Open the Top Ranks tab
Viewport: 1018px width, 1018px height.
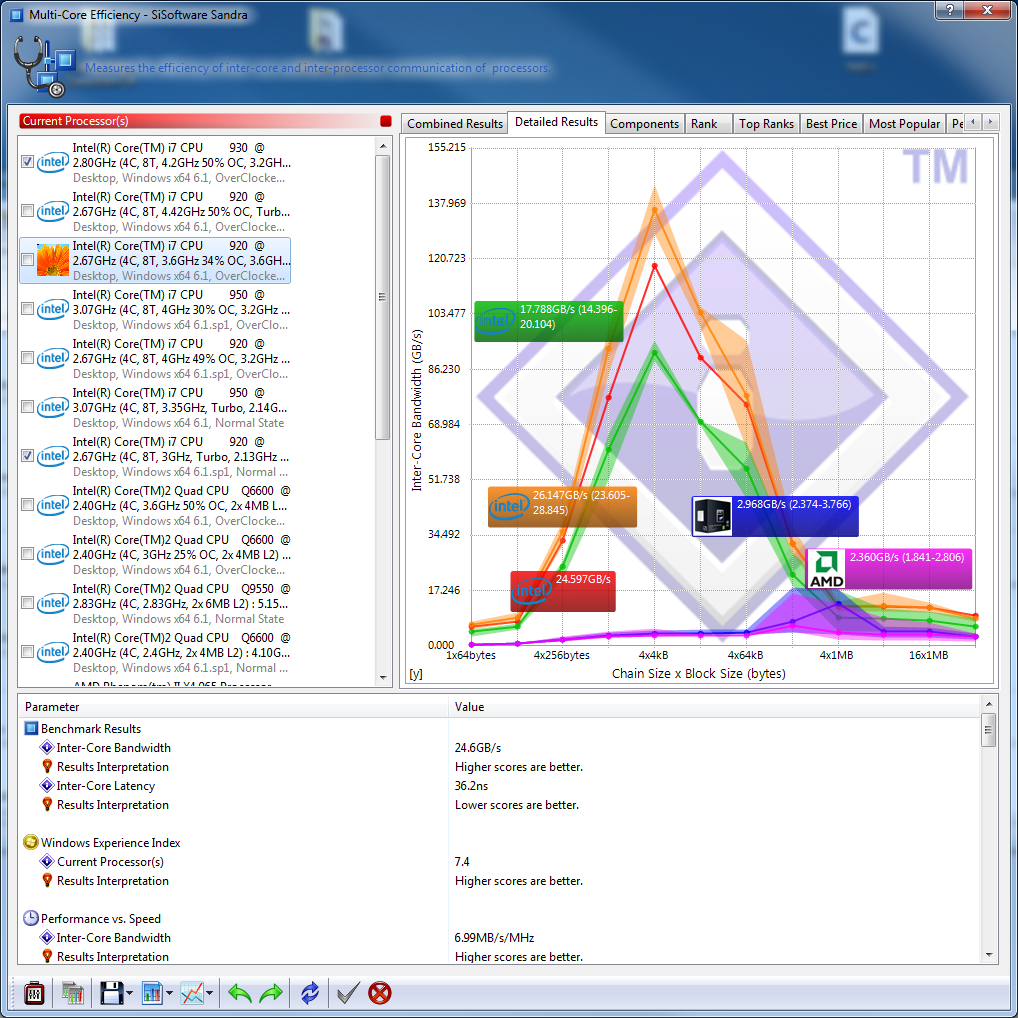click(766, 123)
